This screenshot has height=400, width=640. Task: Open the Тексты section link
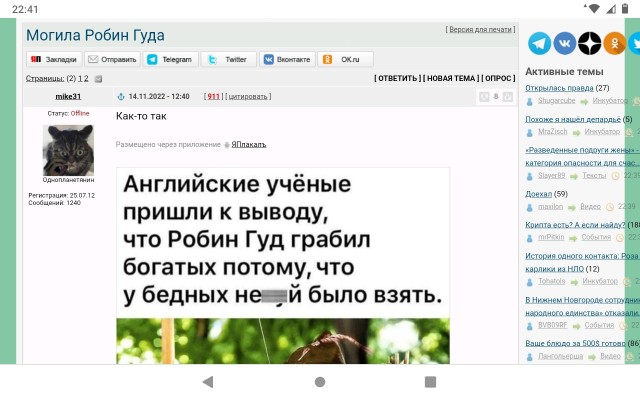click(x=594, y=175)
